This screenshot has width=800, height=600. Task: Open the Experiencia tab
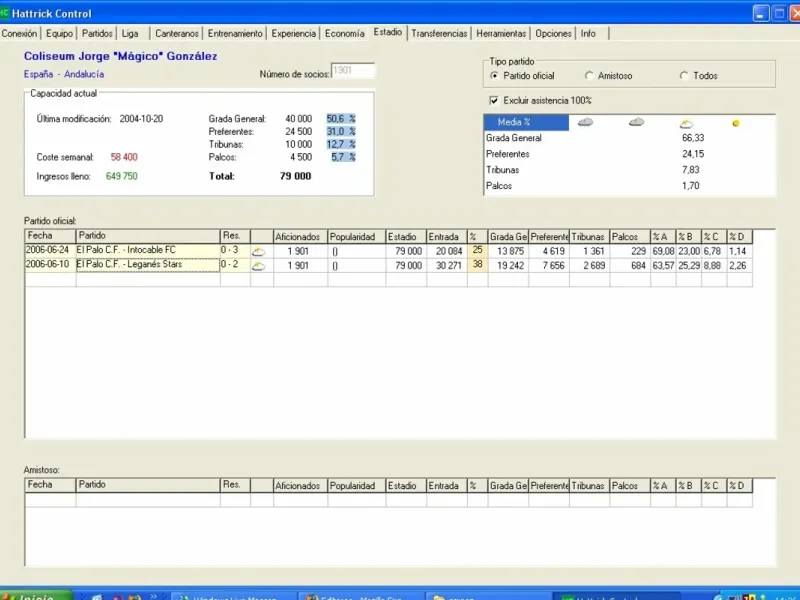[x=293, y=34]
